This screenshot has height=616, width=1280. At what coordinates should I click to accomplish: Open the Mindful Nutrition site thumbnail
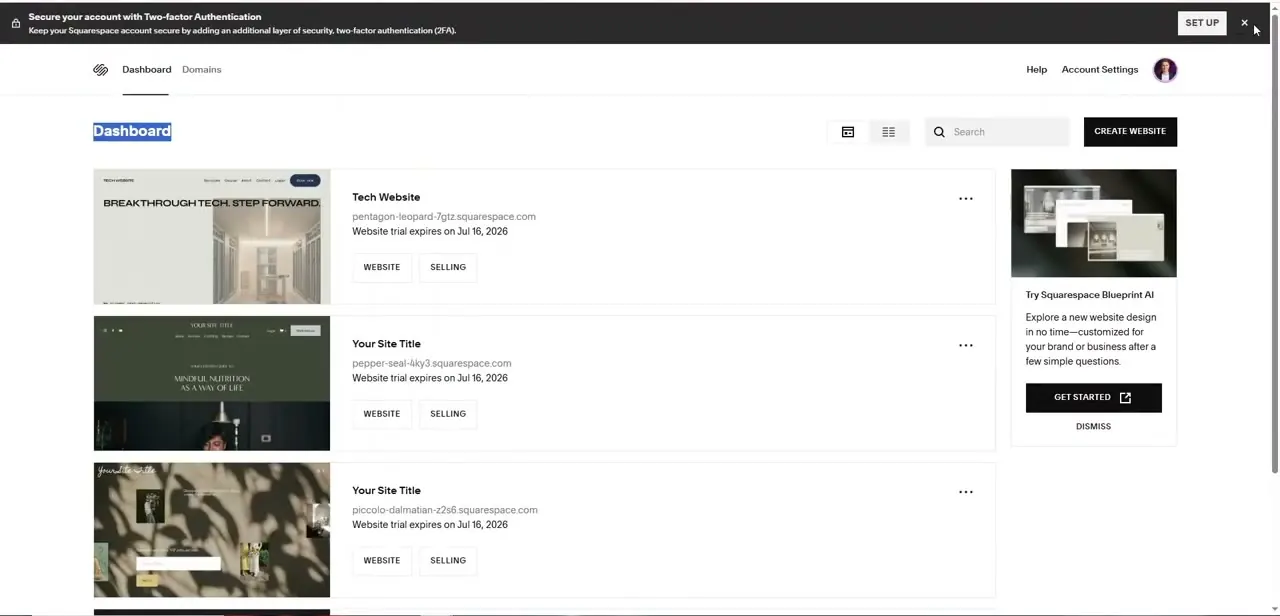212,384
